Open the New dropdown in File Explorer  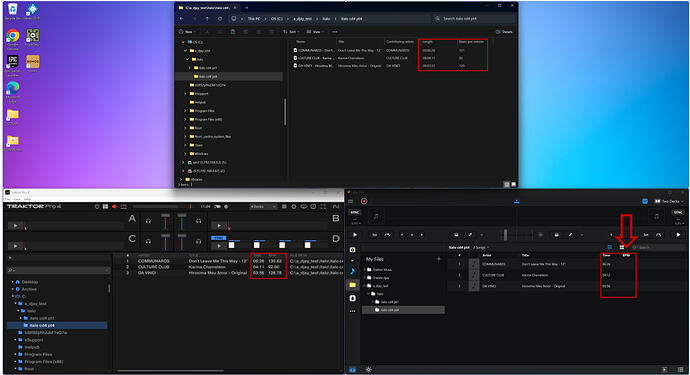187,32
